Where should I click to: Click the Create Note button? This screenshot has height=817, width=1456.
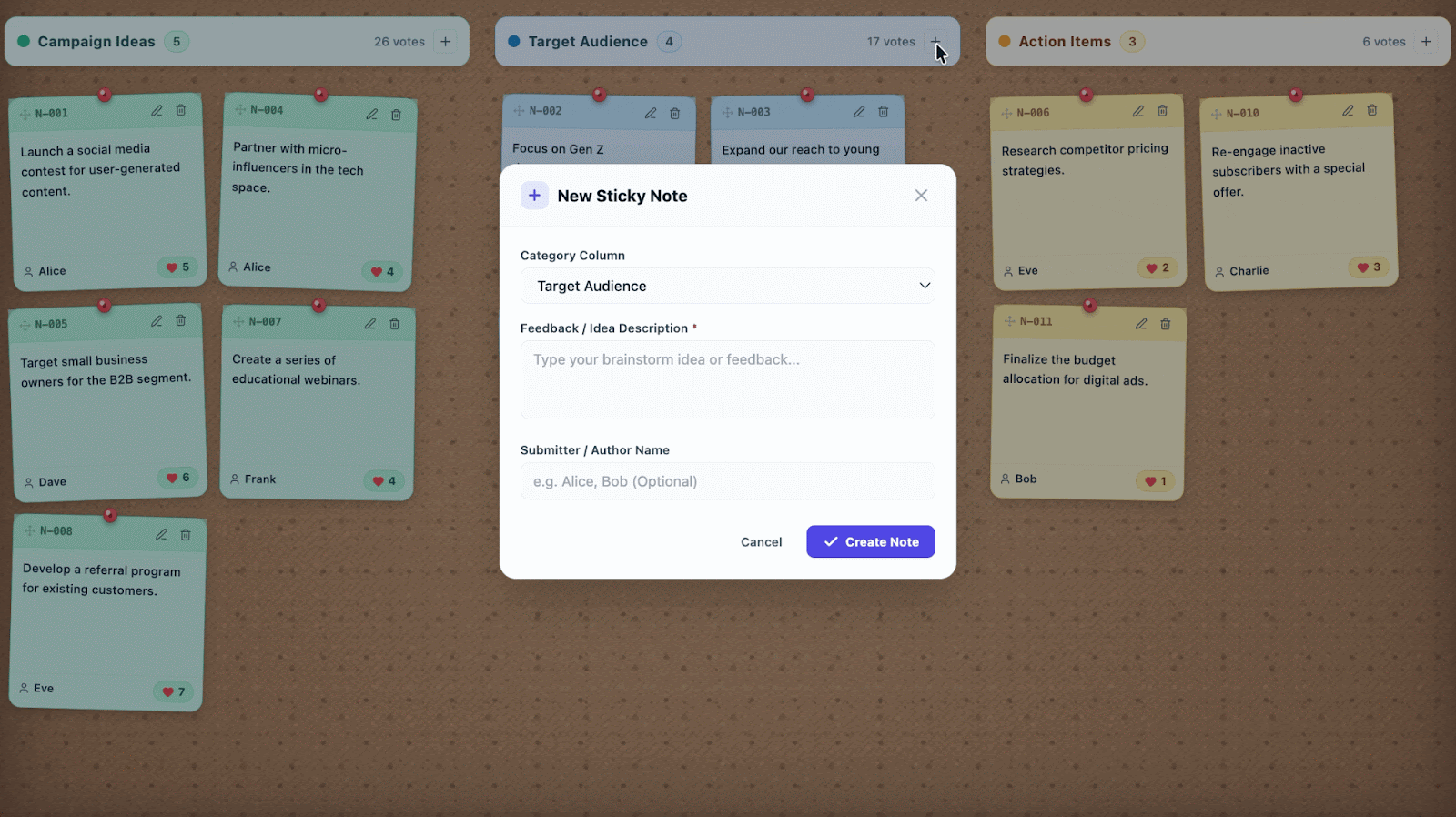point(871,542)
